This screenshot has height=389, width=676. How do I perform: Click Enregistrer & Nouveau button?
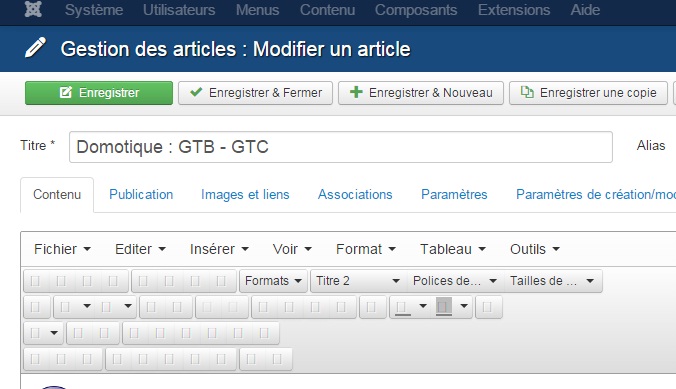pos(421,93)
